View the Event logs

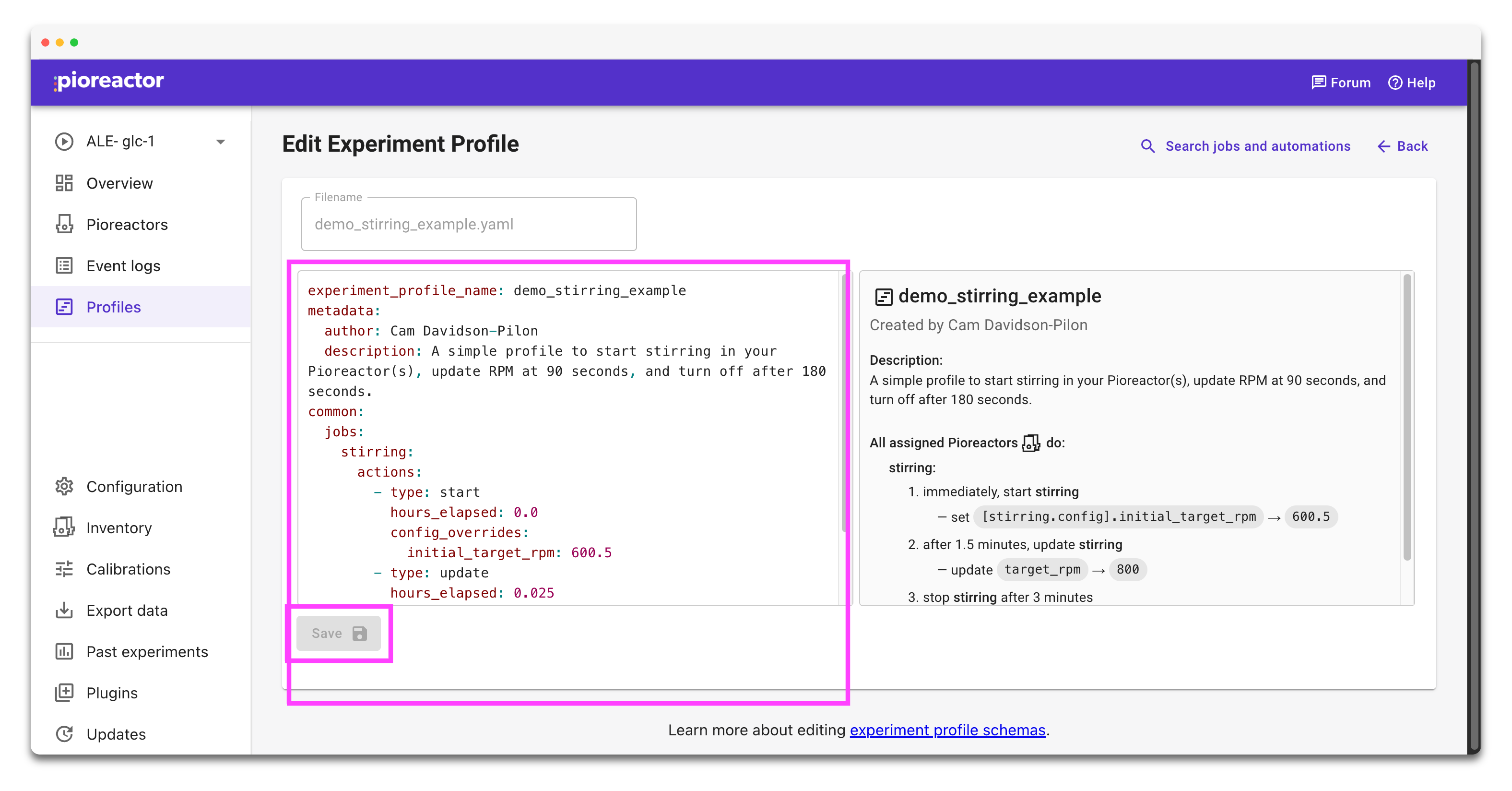tap(123, 265)
